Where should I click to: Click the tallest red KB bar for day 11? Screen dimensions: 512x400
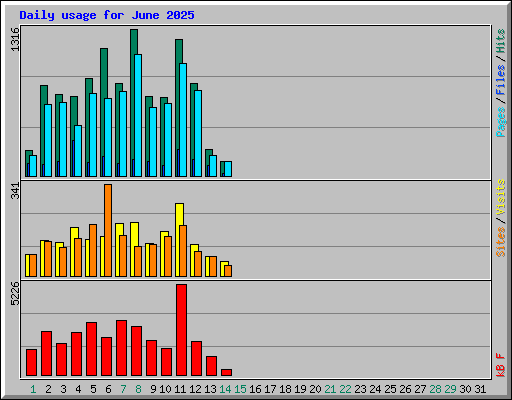pyautogui.click(x=181, y=330)
